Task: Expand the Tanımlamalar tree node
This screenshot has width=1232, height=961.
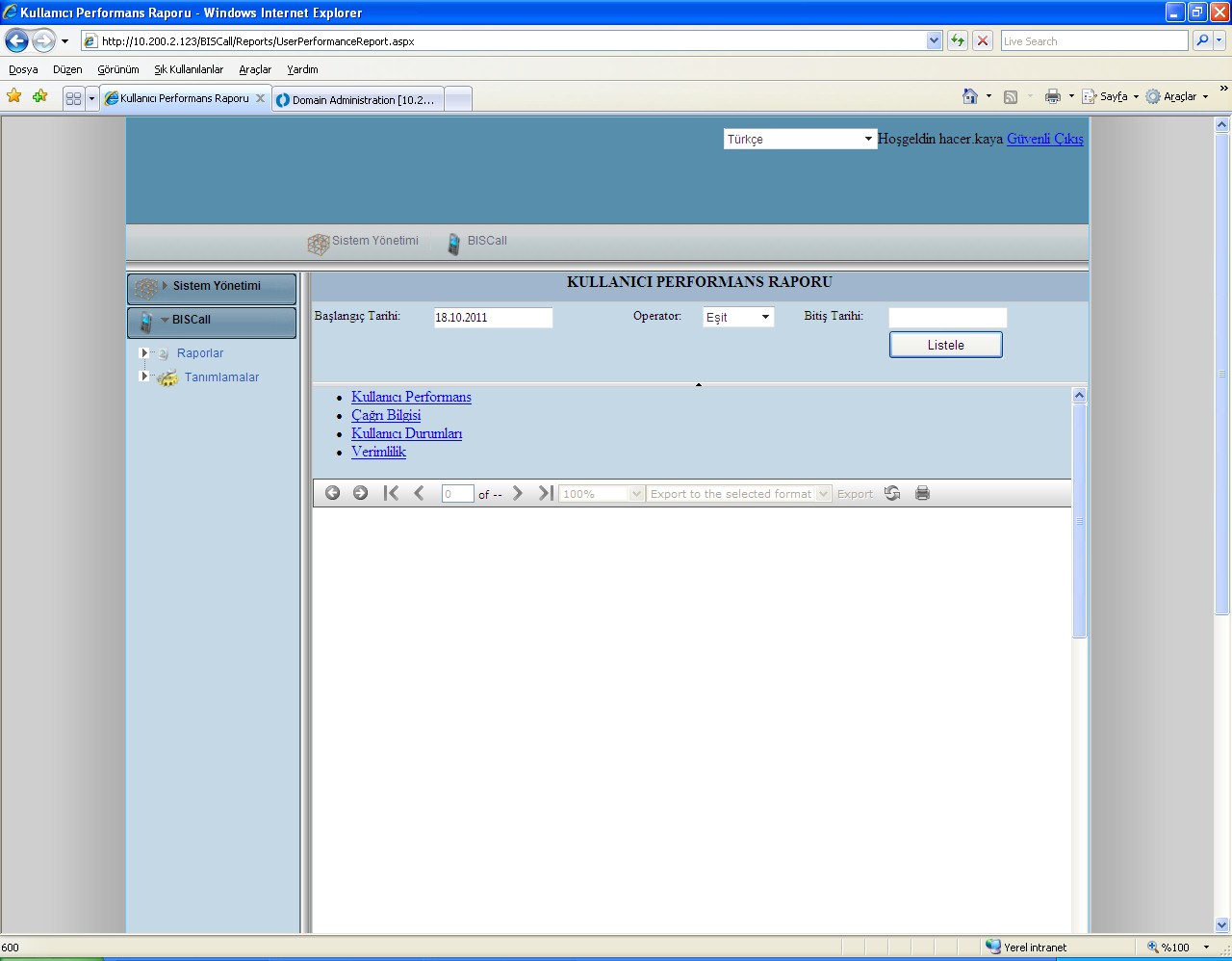Action: point(144,377)
